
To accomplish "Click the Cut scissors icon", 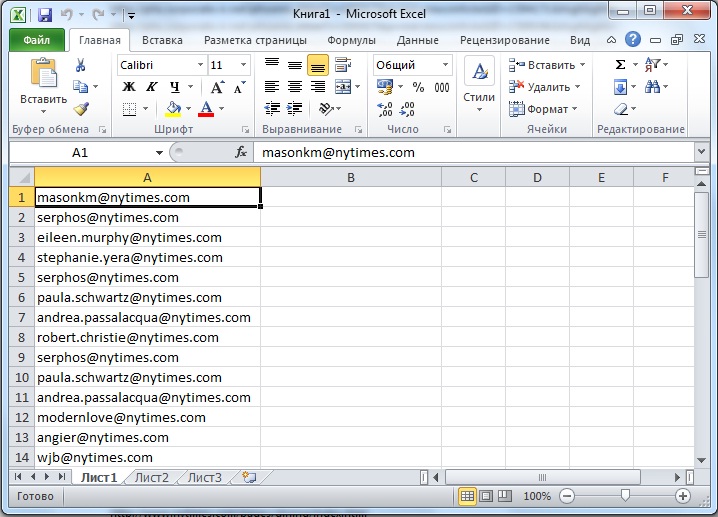I will click(81, 65).
